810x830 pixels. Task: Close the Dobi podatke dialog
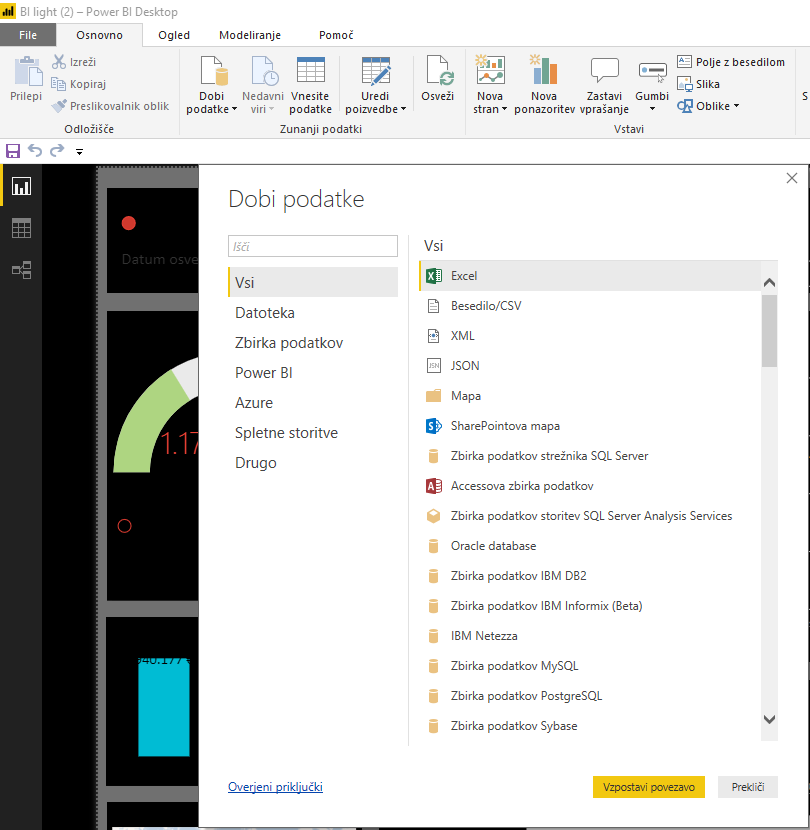point(791,178)
